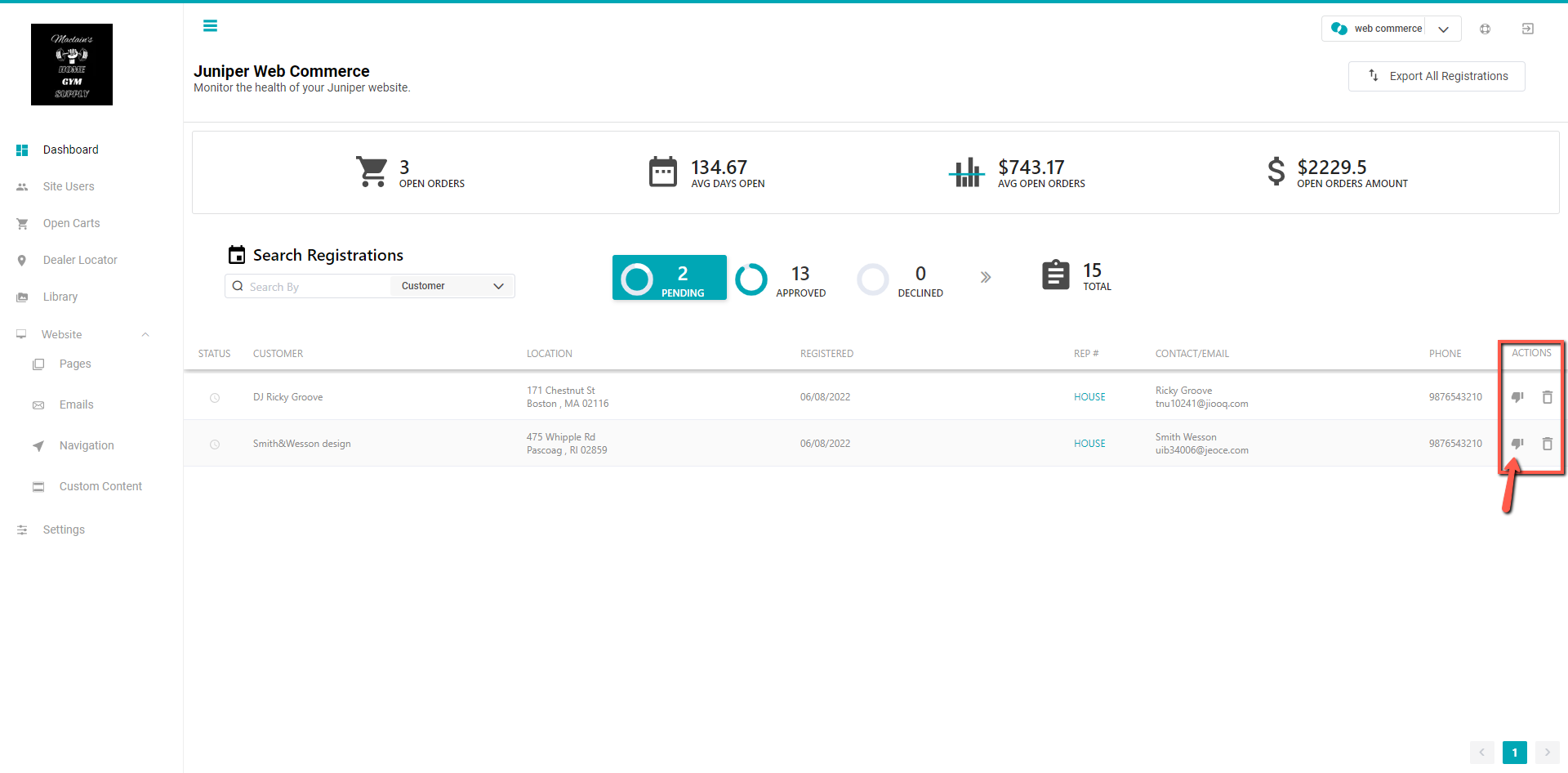1568x773 pixels.
Task: Filter by Approved registrations
Action: [782, 279]
